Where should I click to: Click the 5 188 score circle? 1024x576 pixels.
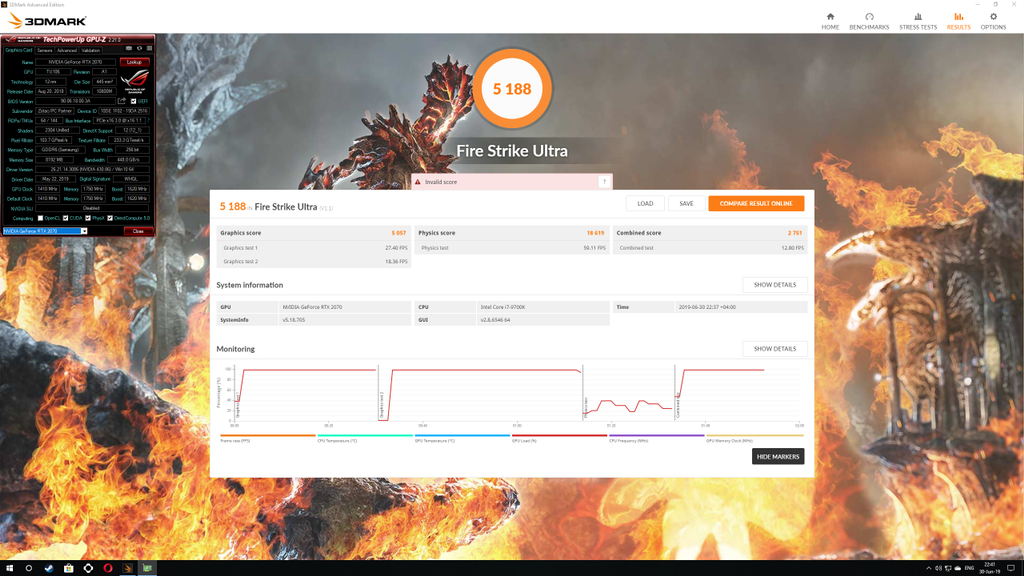[512, 88]
